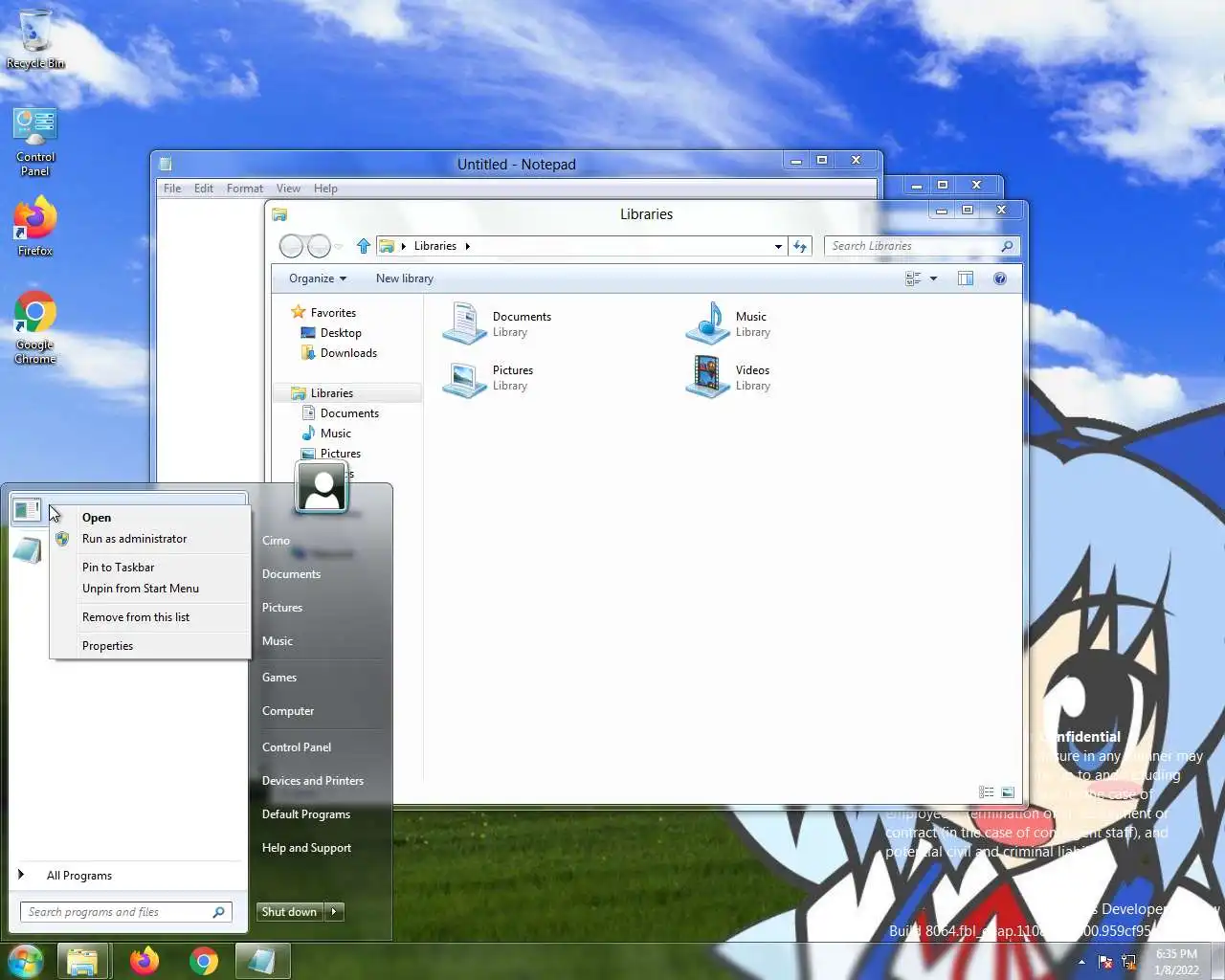Open Chrome from the taskbar
The width and height of the screenshot is (1225, 980).
pos(203,961)
